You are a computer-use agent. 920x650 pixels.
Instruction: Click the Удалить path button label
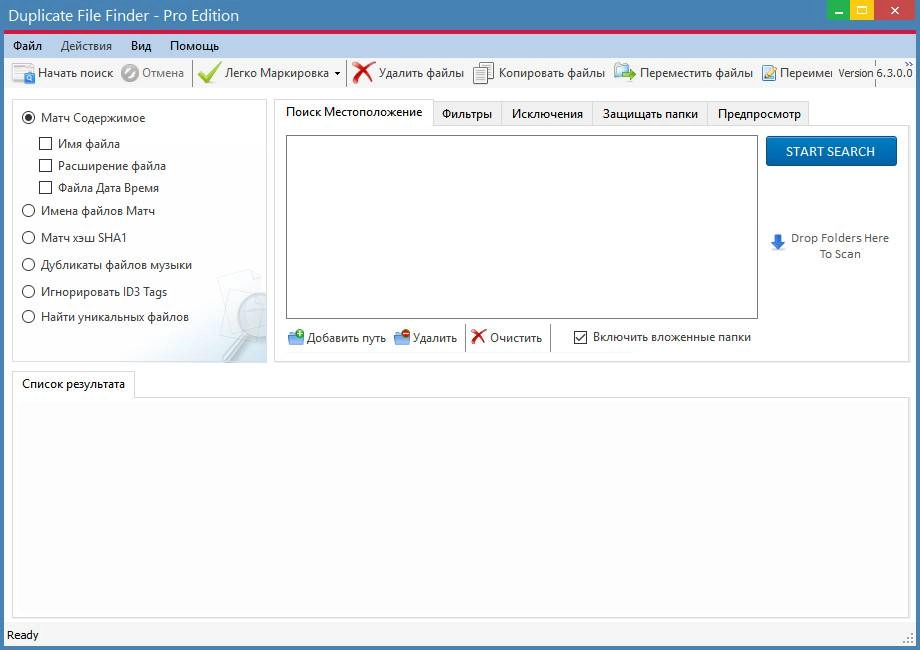435,338
